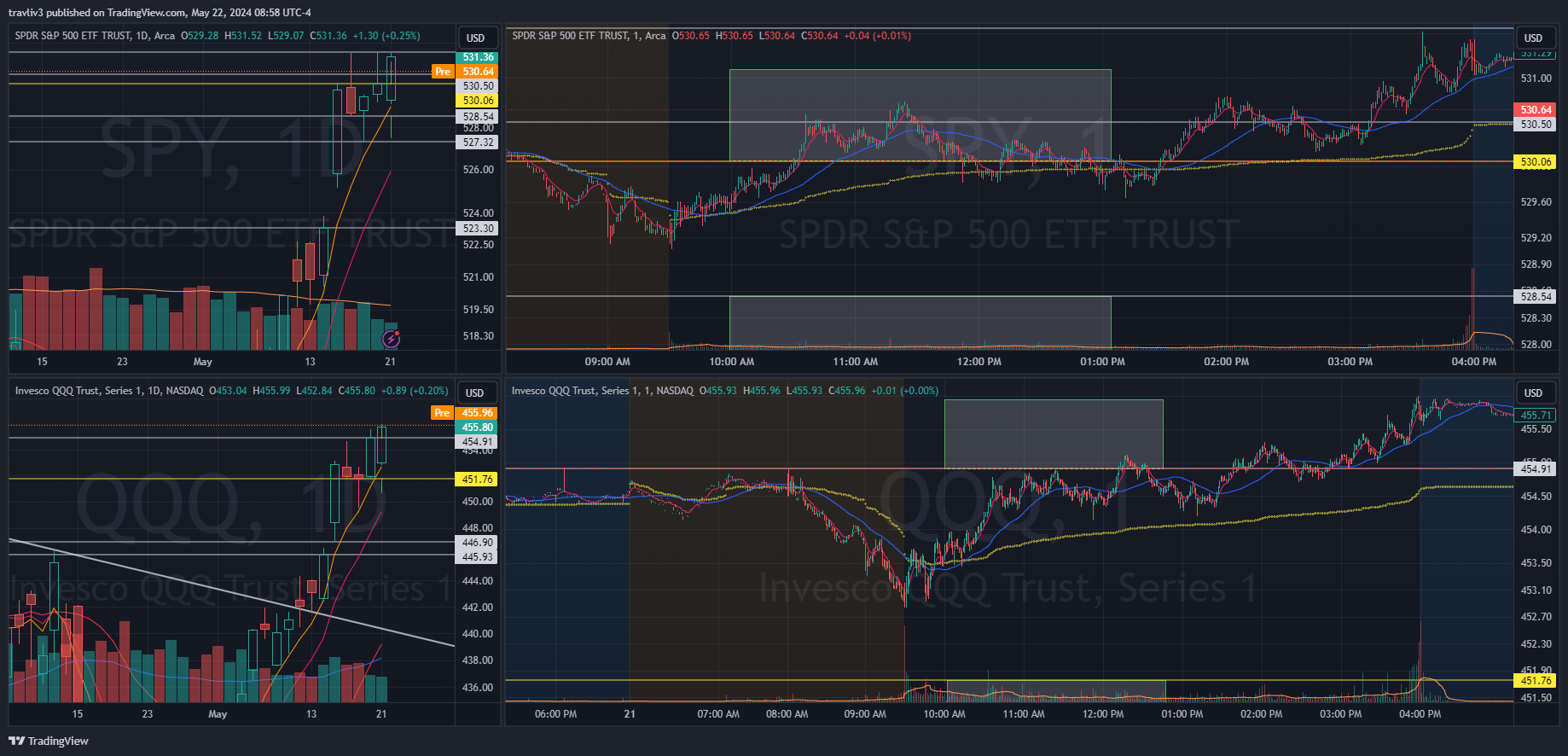Click the lightning event icon on SPY daily chart
Screen dimensions: 1568x756
(x=392, y=340)
